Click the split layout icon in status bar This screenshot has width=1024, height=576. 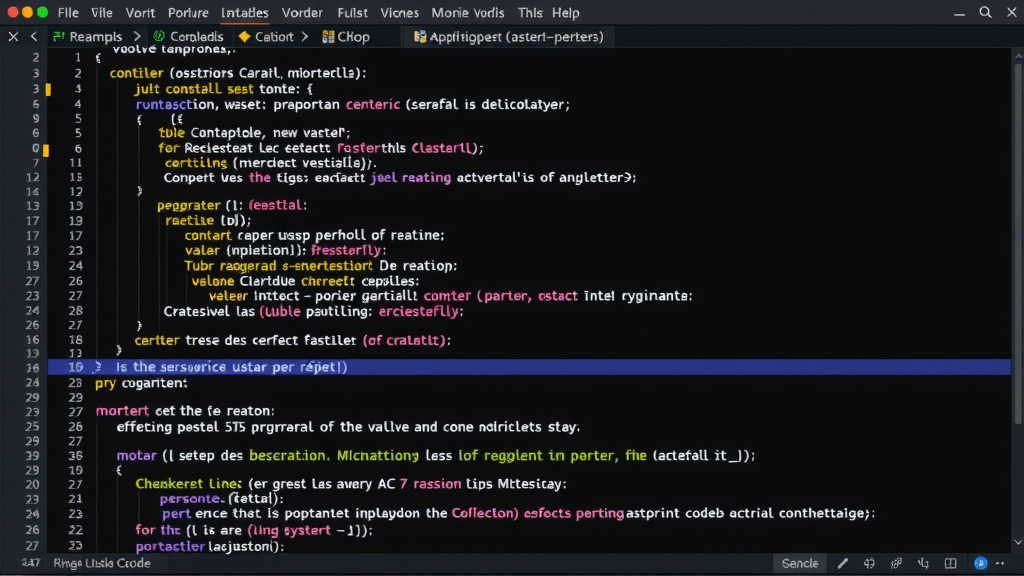(x=949, y=563)
